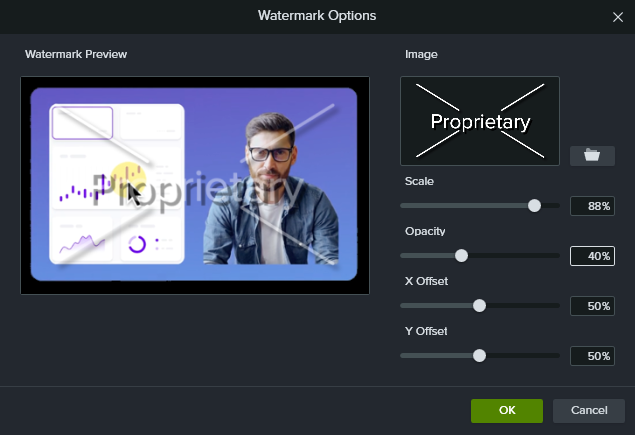Select the X Offset slider handle
635x435 pixels.
pyautogui.click(x=479, y=305)
